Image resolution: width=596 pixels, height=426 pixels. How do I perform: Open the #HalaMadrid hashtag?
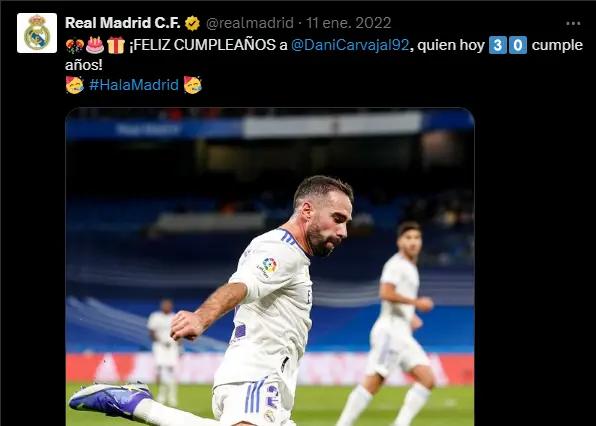[x=134, y=85]
